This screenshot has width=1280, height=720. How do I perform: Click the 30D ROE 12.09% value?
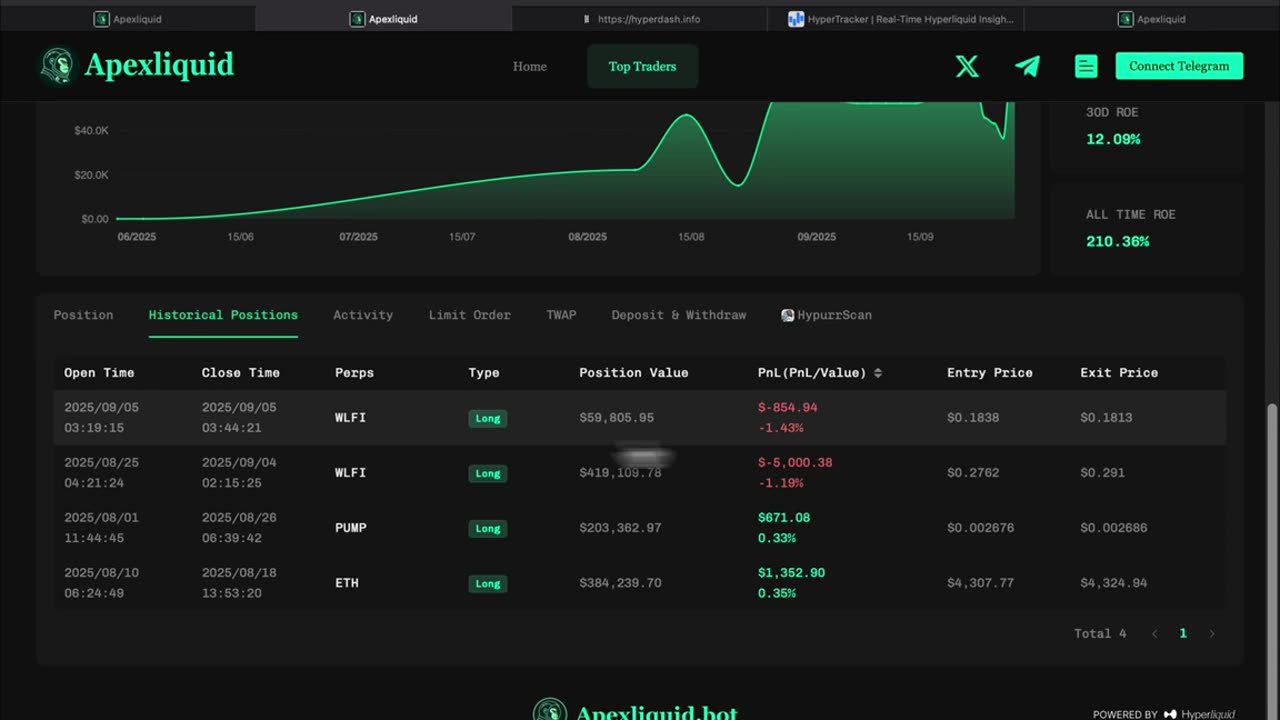(1113, 140)
